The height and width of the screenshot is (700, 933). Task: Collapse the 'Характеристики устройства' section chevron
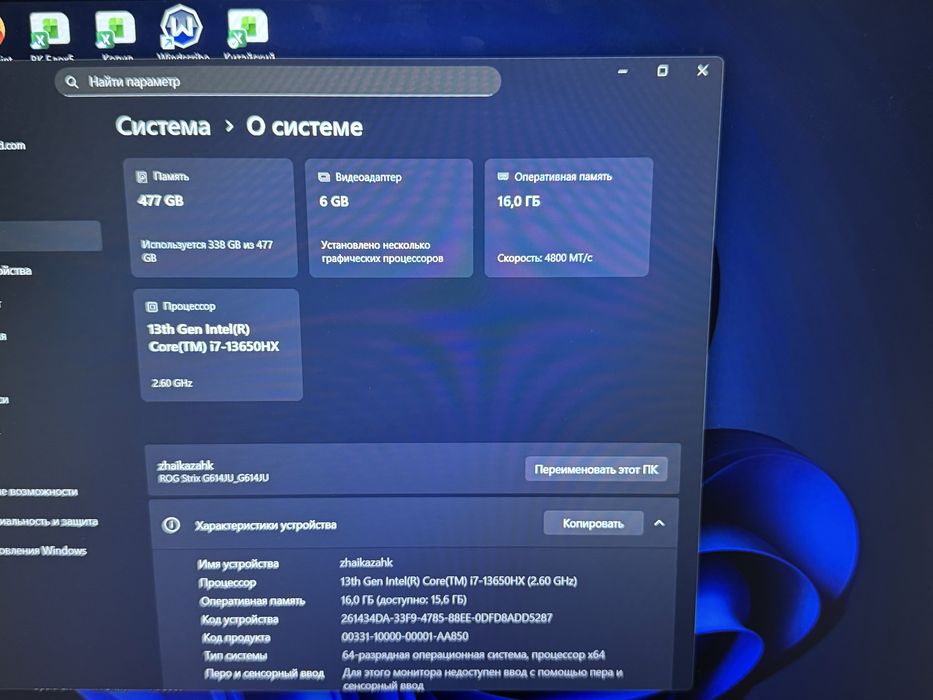(x=659, y=523)
